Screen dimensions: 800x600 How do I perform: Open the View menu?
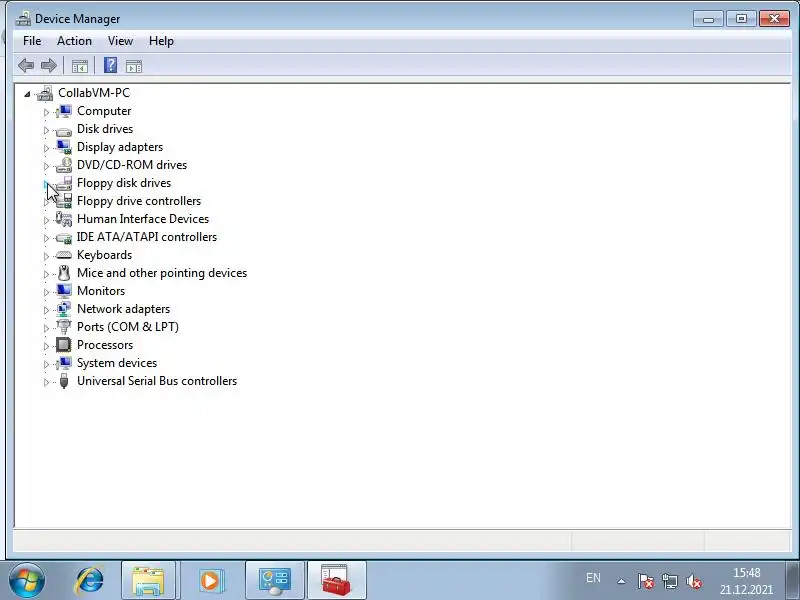(x=120, y=41)
